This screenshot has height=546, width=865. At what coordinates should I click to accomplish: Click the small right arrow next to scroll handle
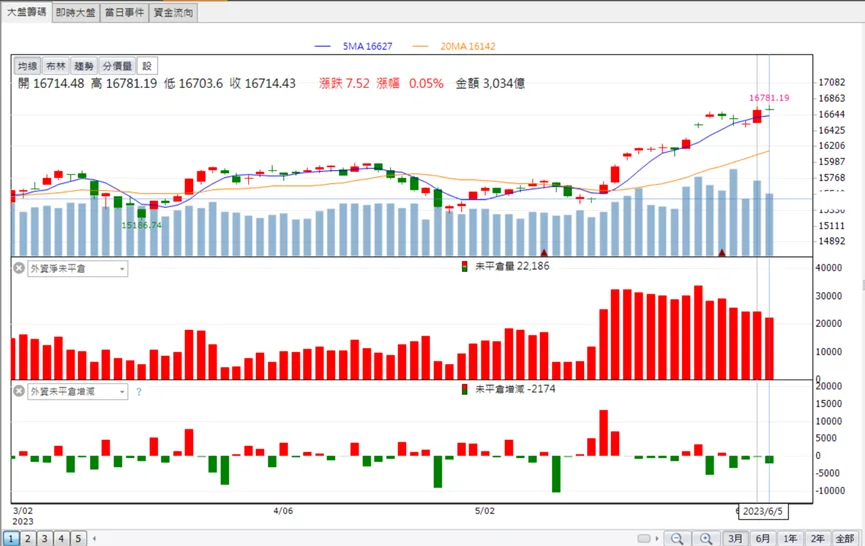(x=657, y=538)
